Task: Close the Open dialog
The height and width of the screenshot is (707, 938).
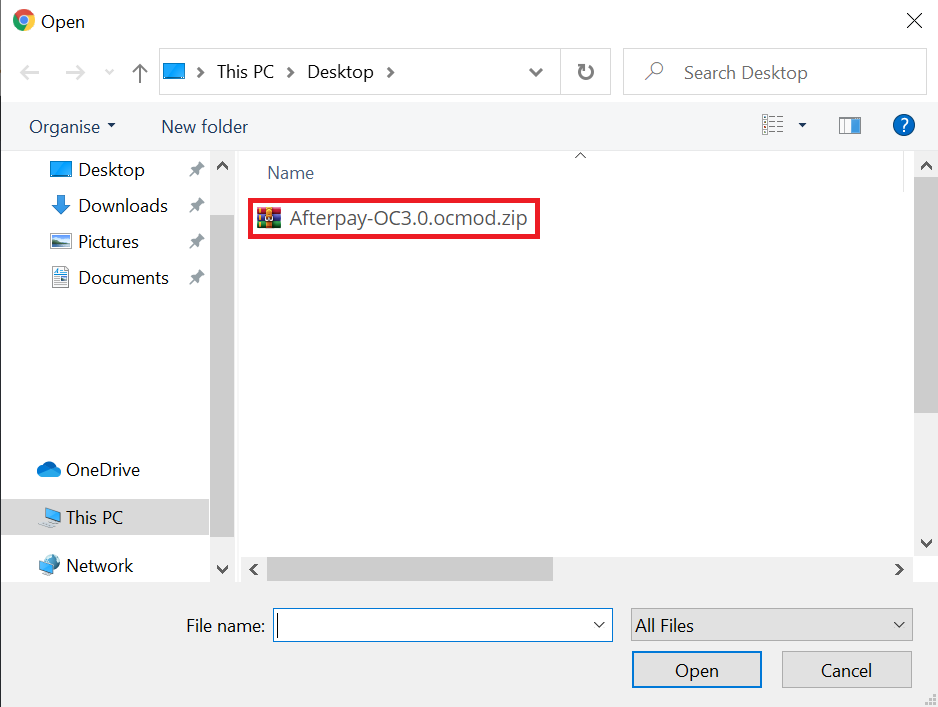Action: (x=914, y=21)
